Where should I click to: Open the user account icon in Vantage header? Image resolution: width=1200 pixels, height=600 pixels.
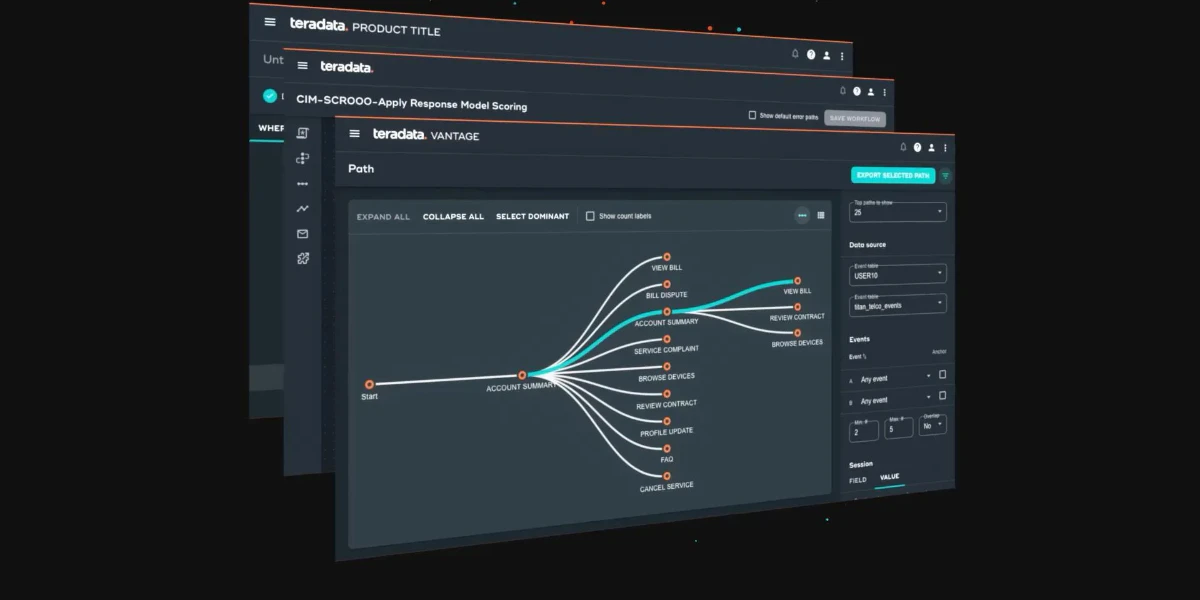coord(931,148)
